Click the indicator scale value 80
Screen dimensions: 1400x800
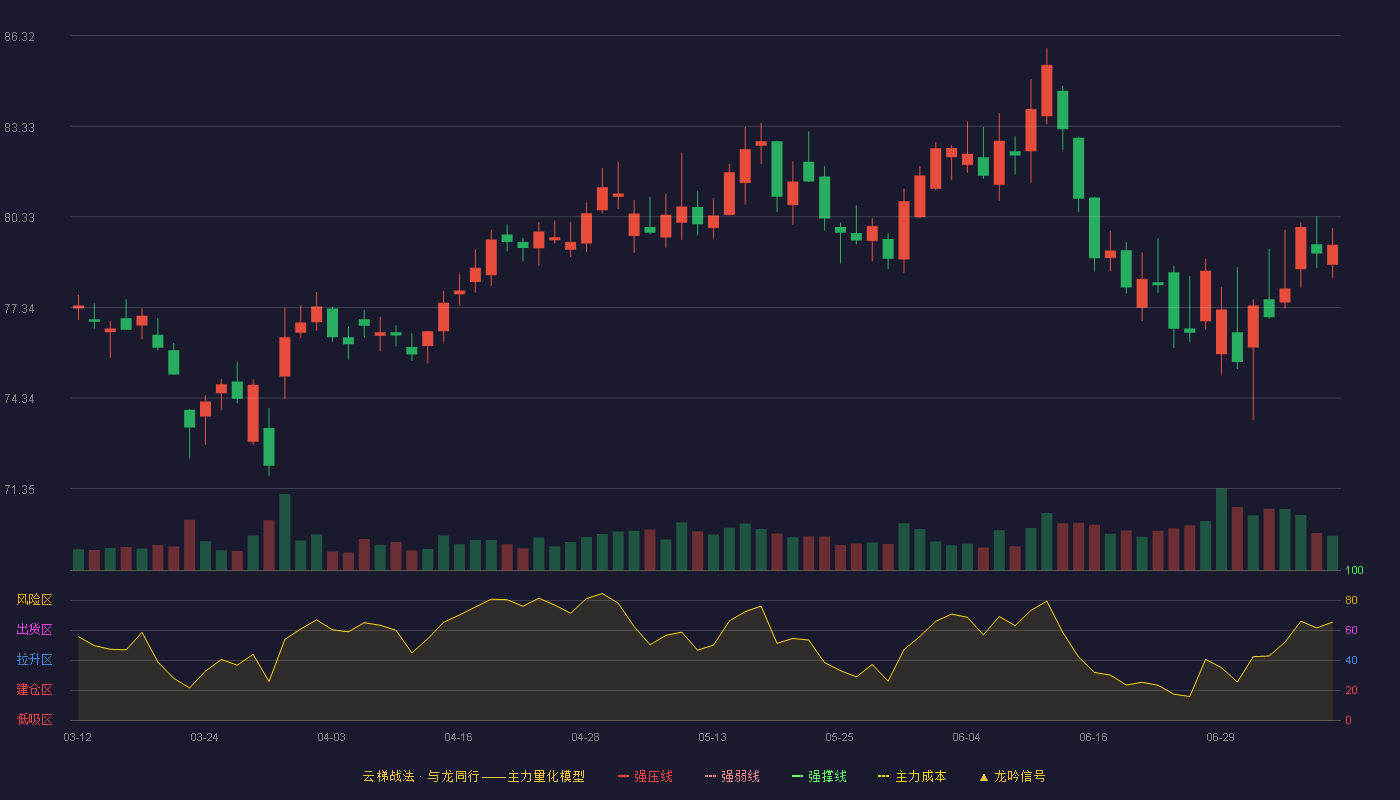point(1351,600)
